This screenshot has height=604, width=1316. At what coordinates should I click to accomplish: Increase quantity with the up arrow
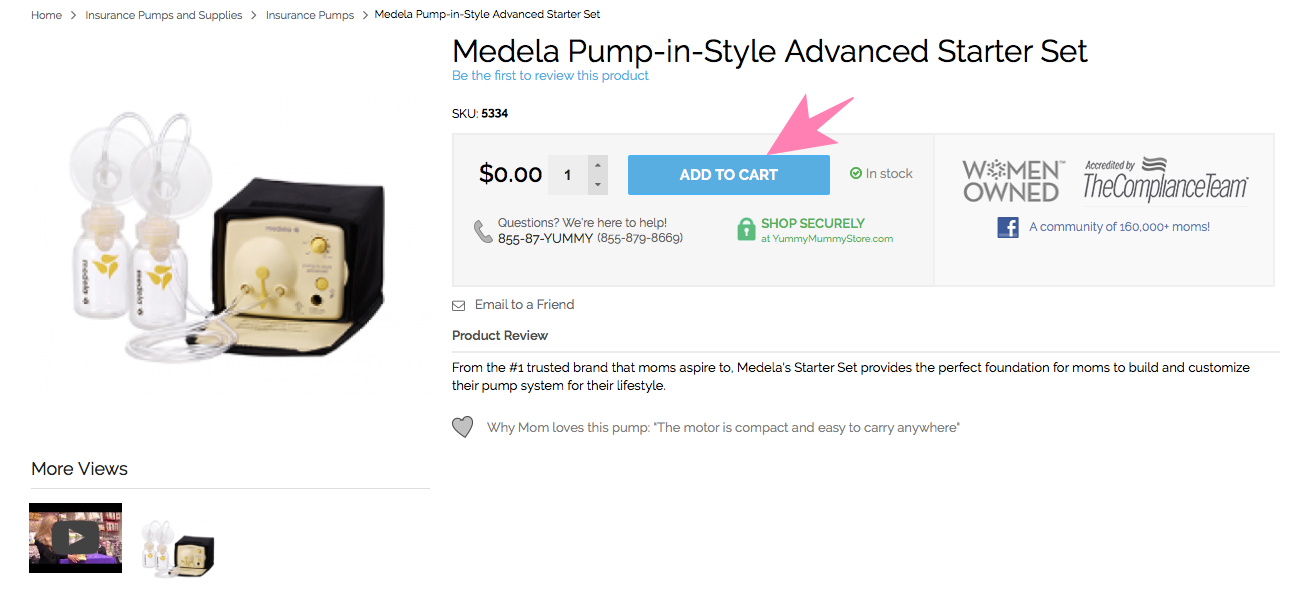pyautogui.click(x=598, y=165)
